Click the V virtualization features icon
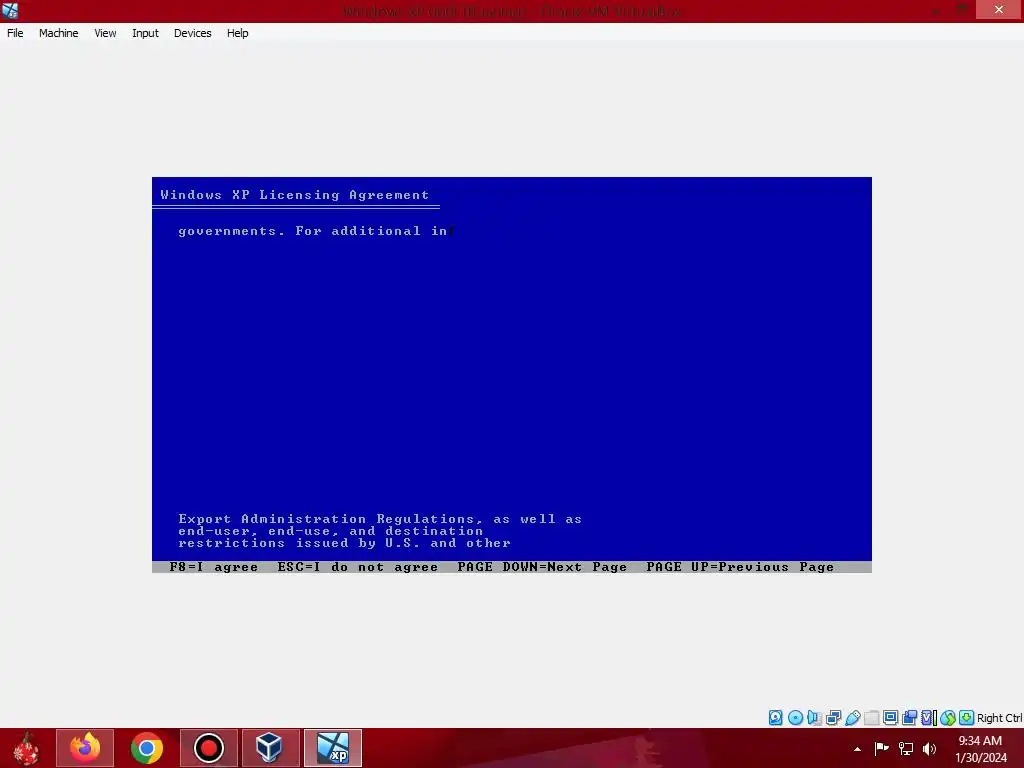This screenshot has width=1024, height=768. 928,718
